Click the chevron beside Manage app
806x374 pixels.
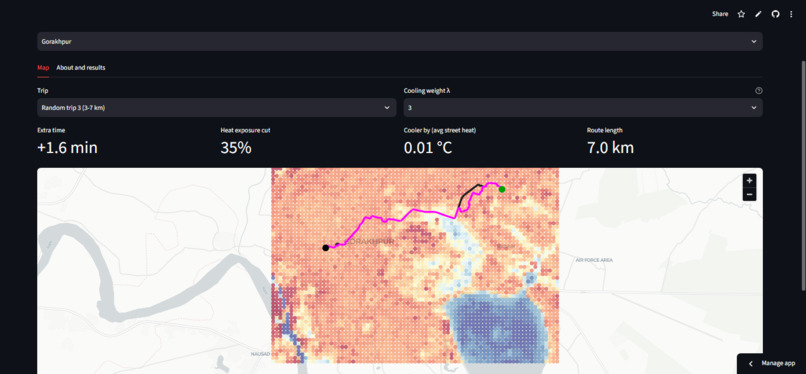tap(750, 364)
